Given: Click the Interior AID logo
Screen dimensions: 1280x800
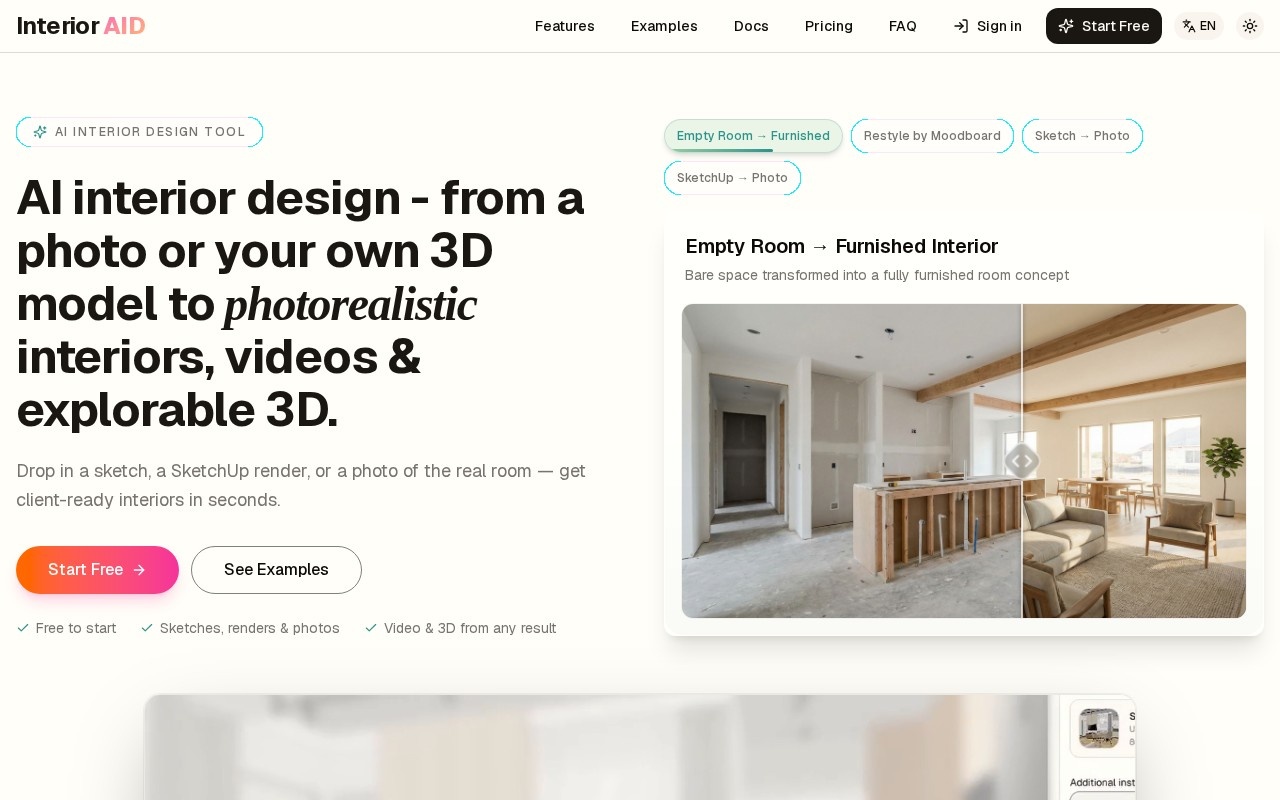Looking at the screenshot, I should (x=81, y=26).
